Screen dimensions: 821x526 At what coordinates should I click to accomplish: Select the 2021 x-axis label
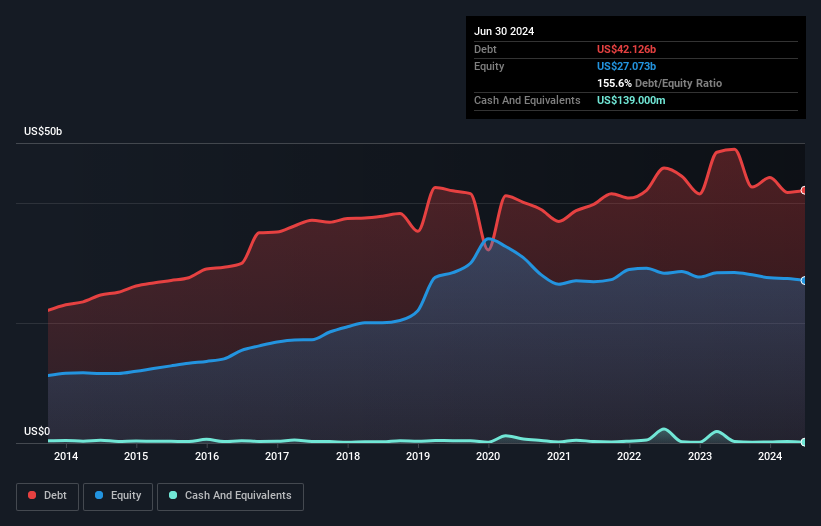coord(559,456)
